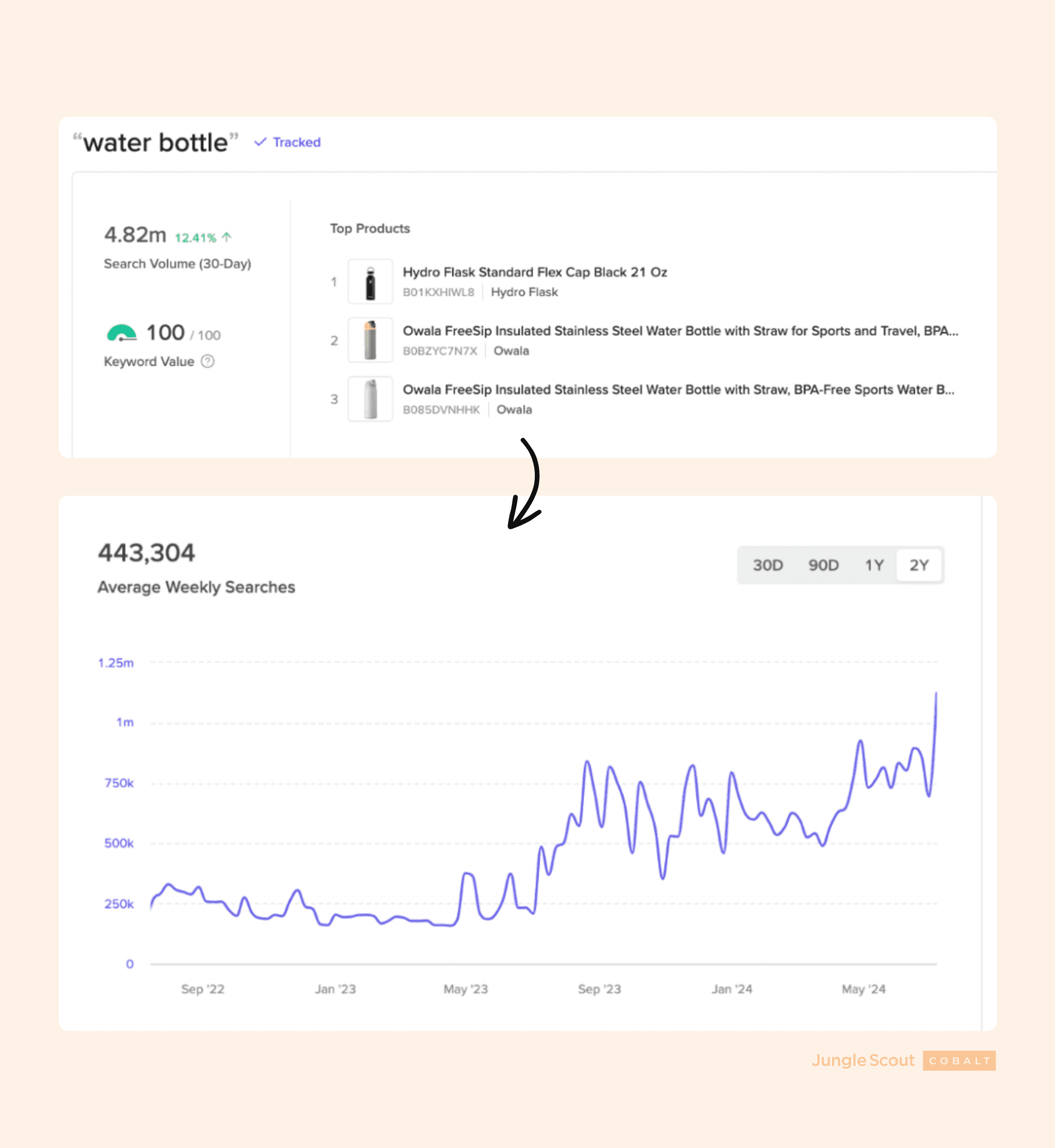Open the Hydro Flask bottle thumbnail
Screen dimensions: 1055x1148
[x=370, y=282]
